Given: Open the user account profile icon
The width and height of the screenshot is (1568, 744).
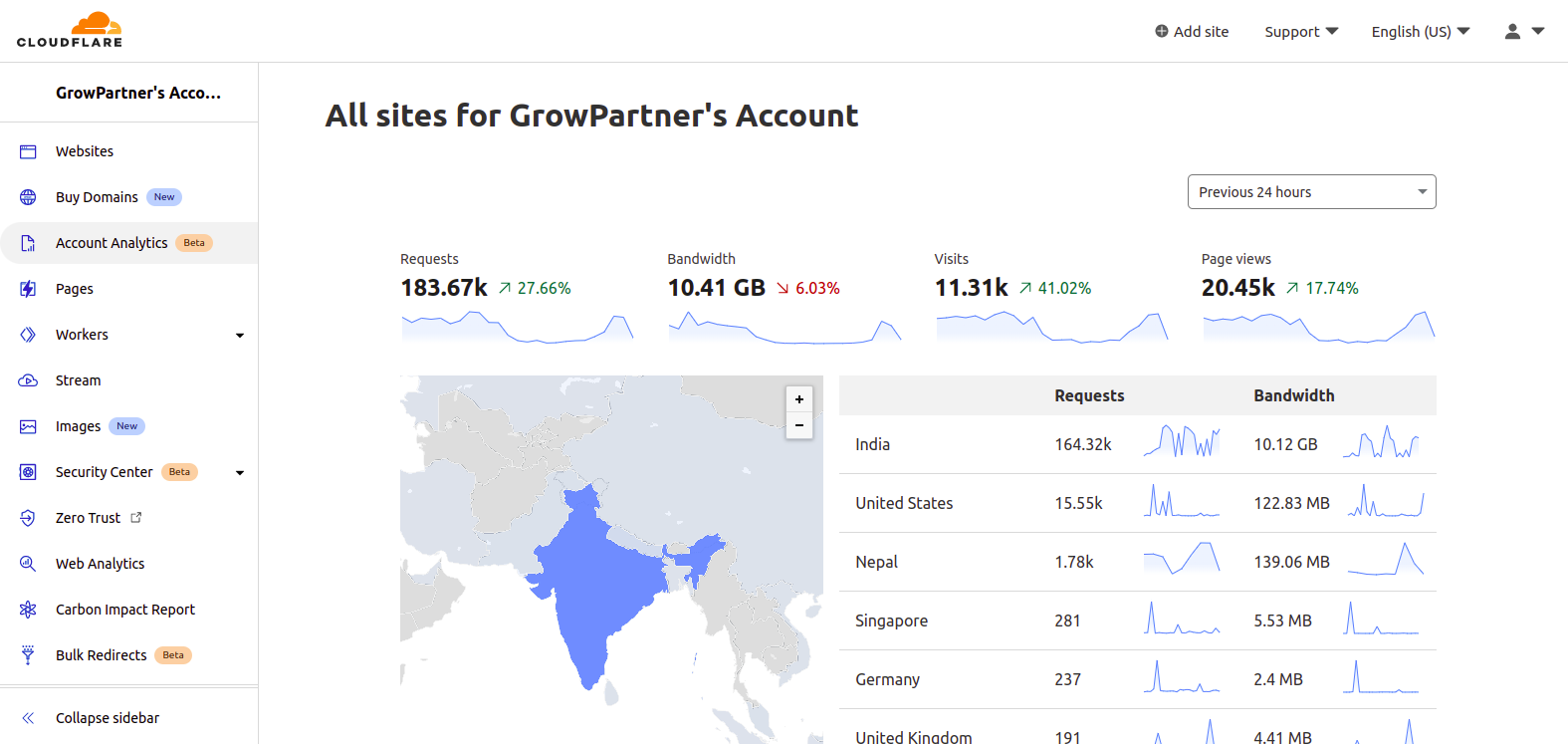Looking at the screenshot, I should (1512, 31).
